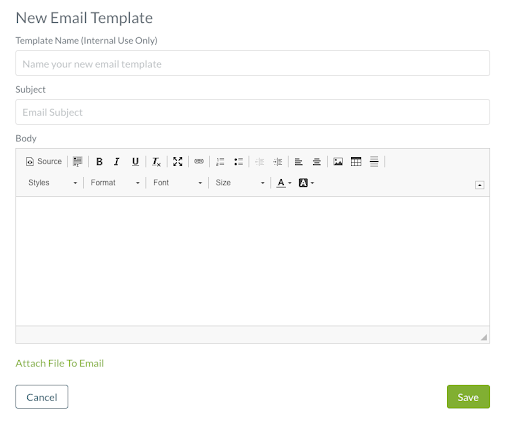Expand the Font dropdown
This screenshot has height=435, width=512.
pyautogui.click(x=177, y=183)
